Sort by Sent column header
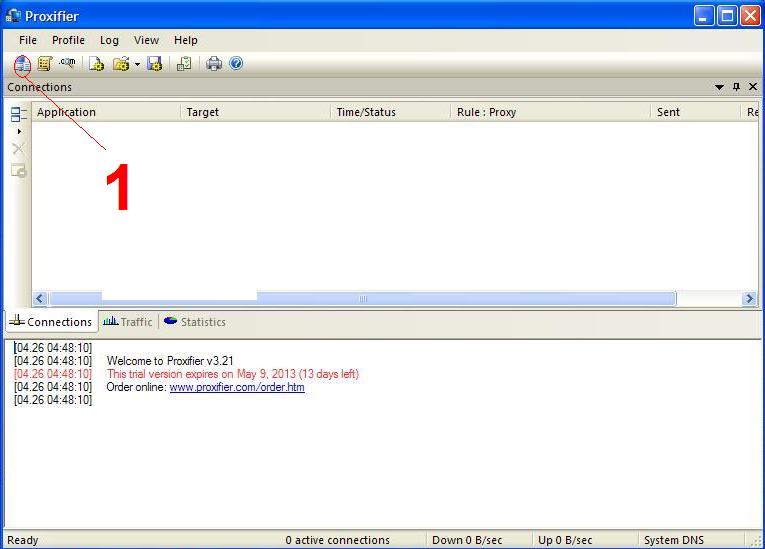Viewport: 765px width, 549px height. [x=696, y=112]
